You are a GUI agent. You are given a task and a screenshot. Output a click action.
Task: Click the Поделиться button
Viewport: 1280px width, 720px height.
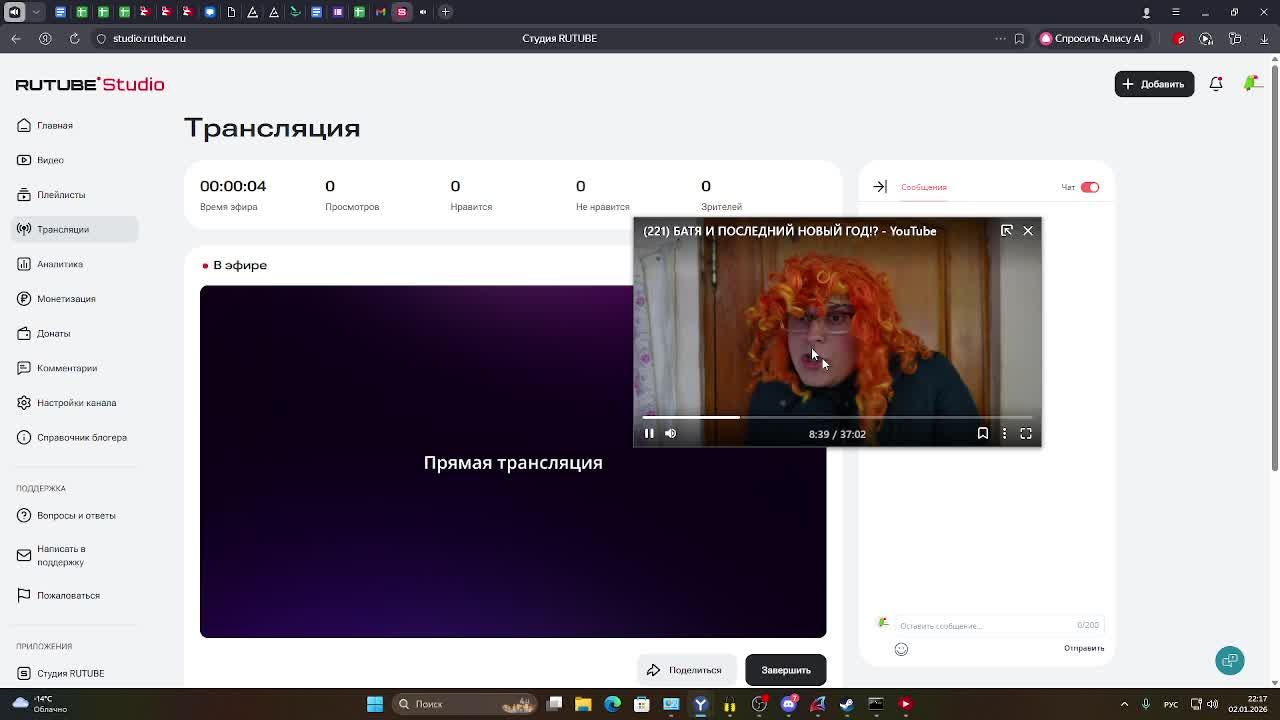[686, 670]
